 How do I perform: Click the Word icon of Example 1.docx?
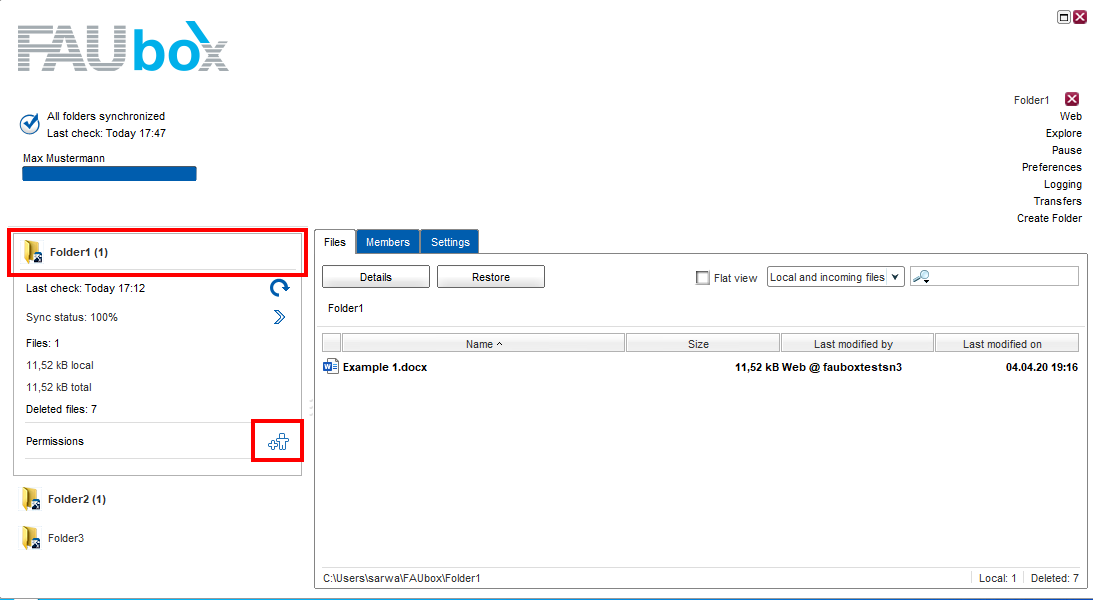click(331, 367)
